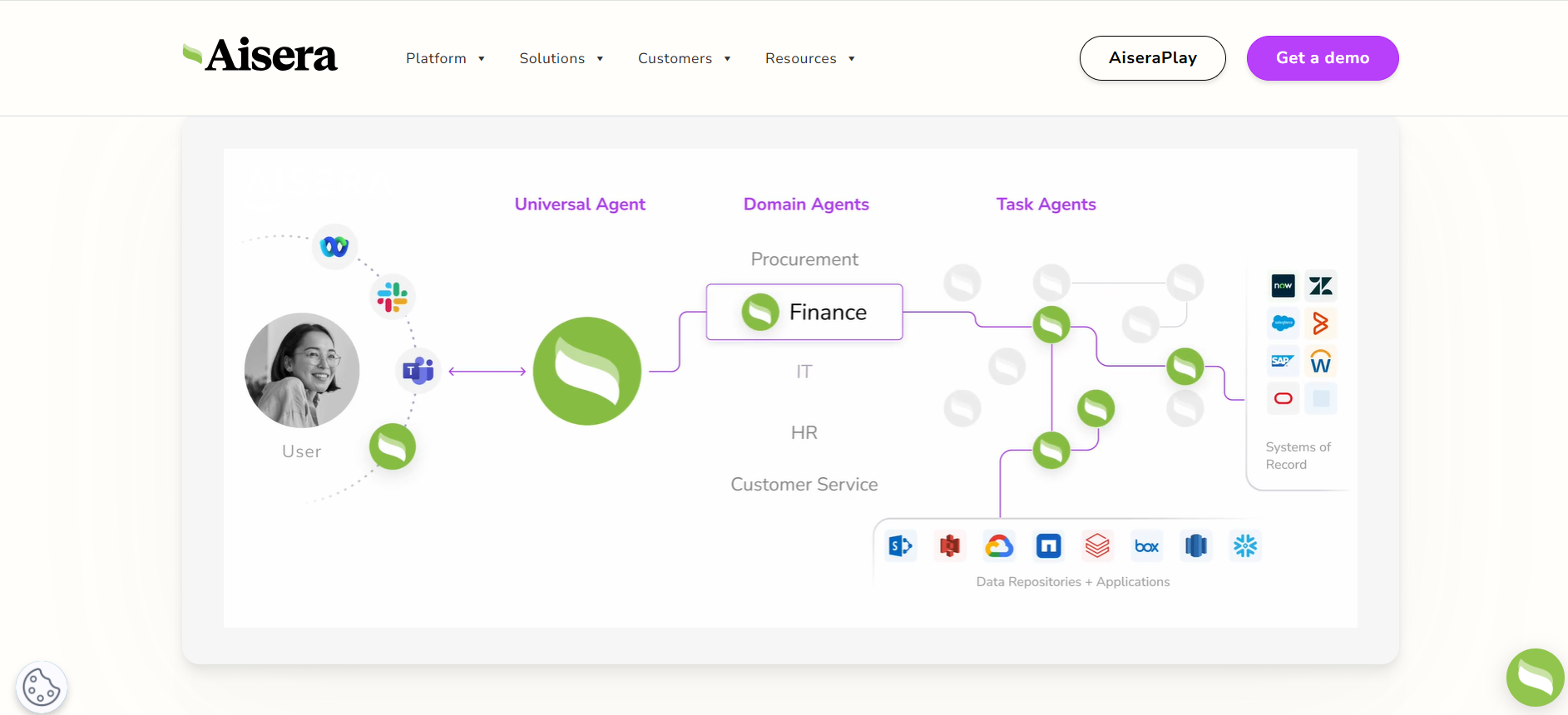Expand the Solutions dropdown menu

point(561,58)
